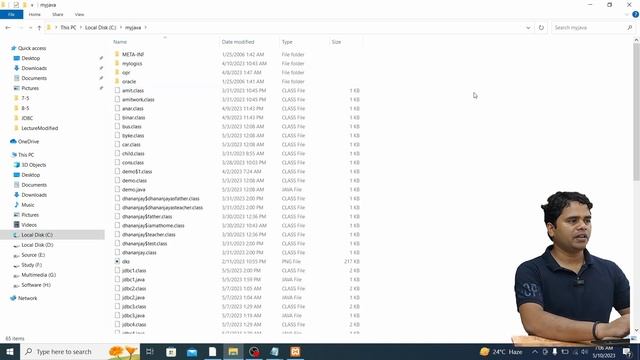Select the file amitwork.class
Image resolution: width=640 pixels, height=360 pixels.
tap(138, 100)
